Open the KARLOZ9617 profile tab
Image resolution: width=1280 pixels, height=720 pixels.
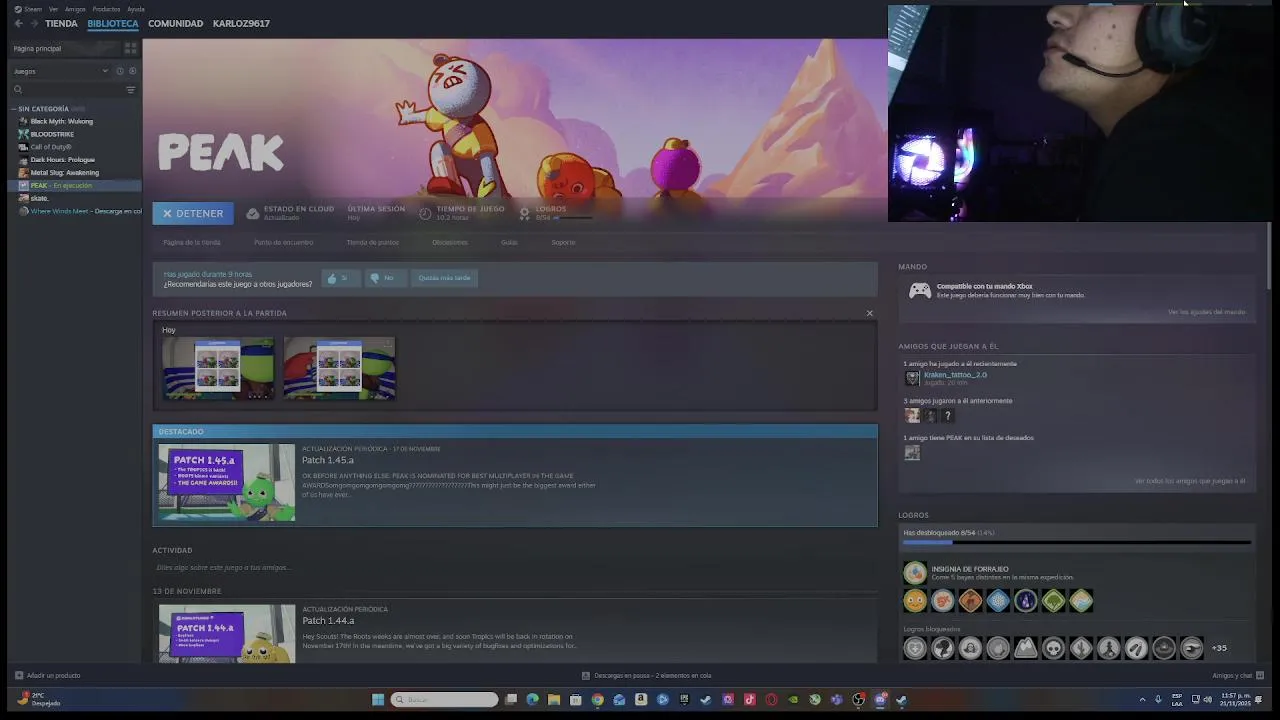click(x=241, y=23)
